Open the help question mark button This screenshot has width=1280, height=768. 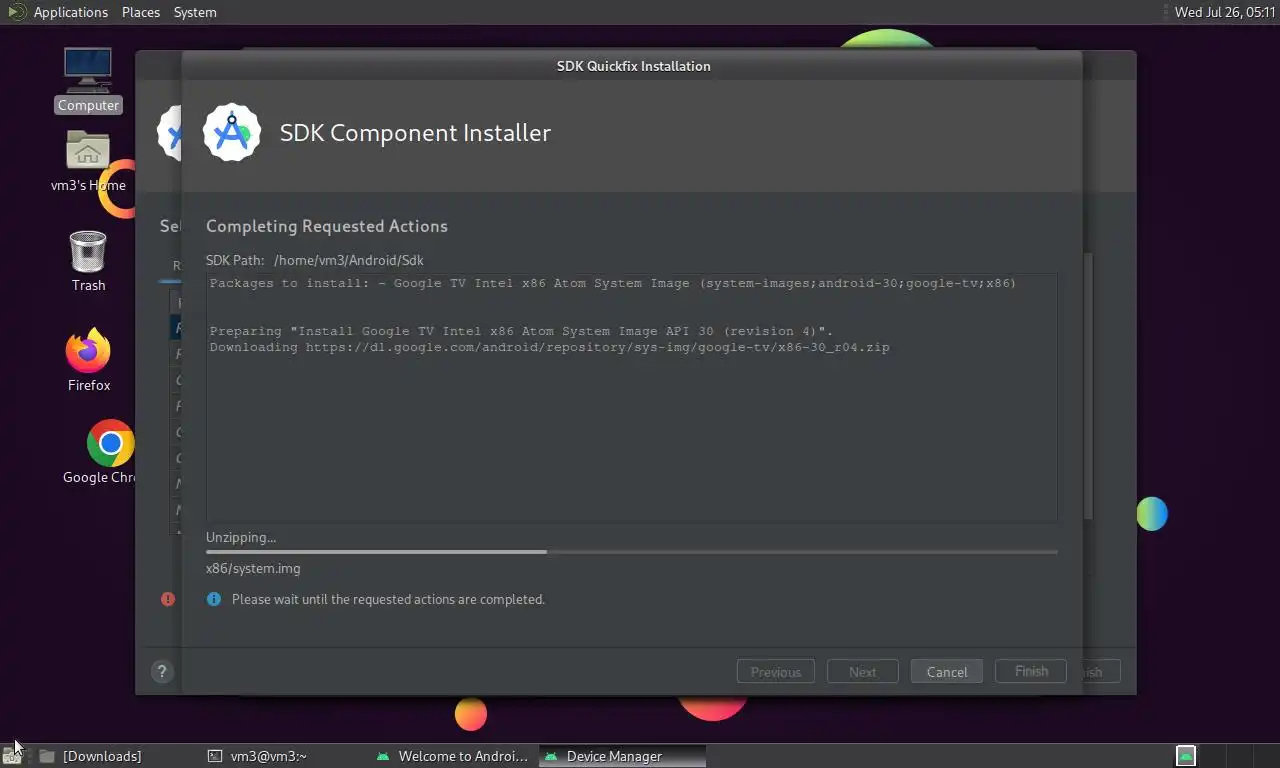[162, 672]
